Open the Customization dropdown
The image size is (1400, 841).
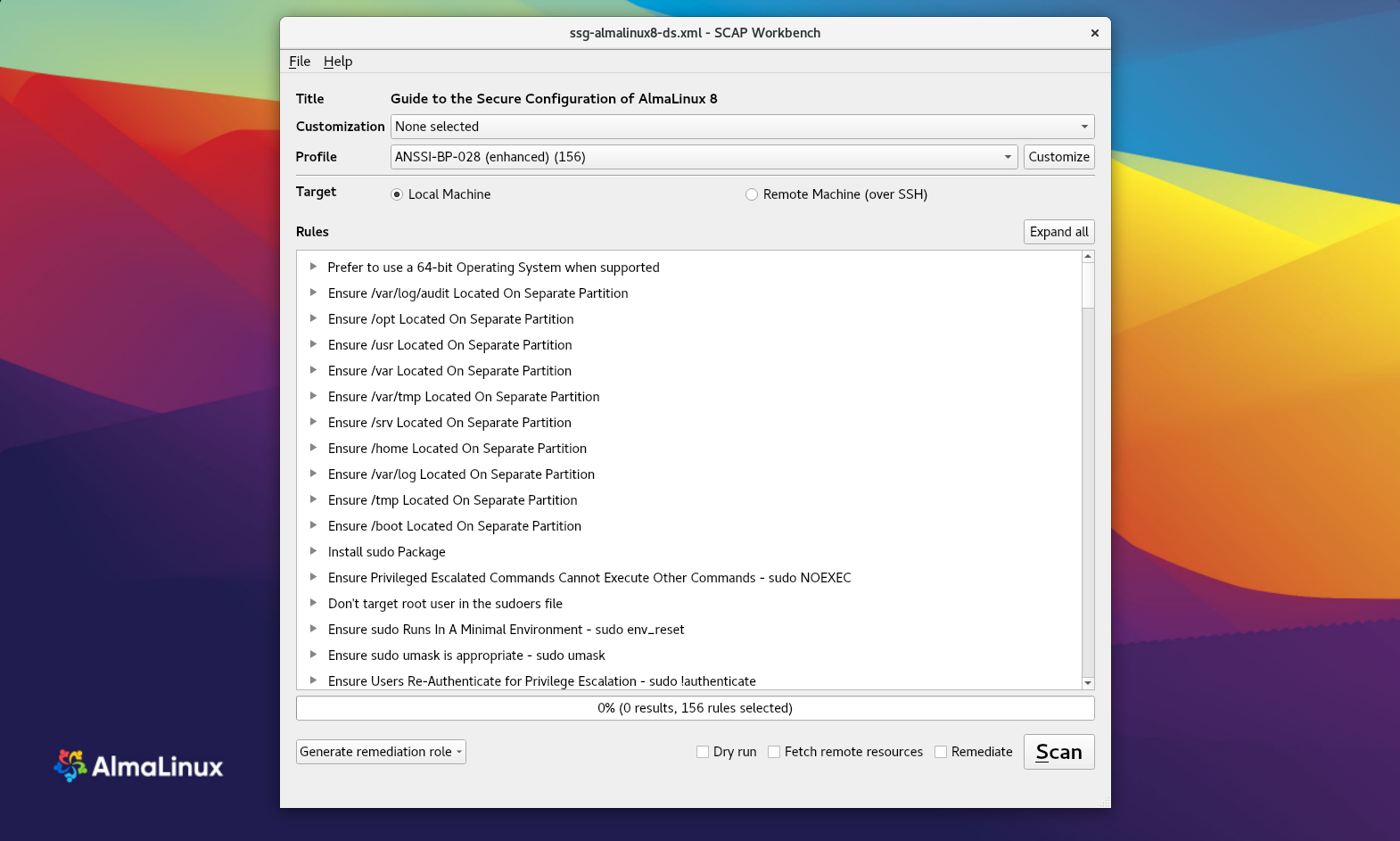(741, 127)
